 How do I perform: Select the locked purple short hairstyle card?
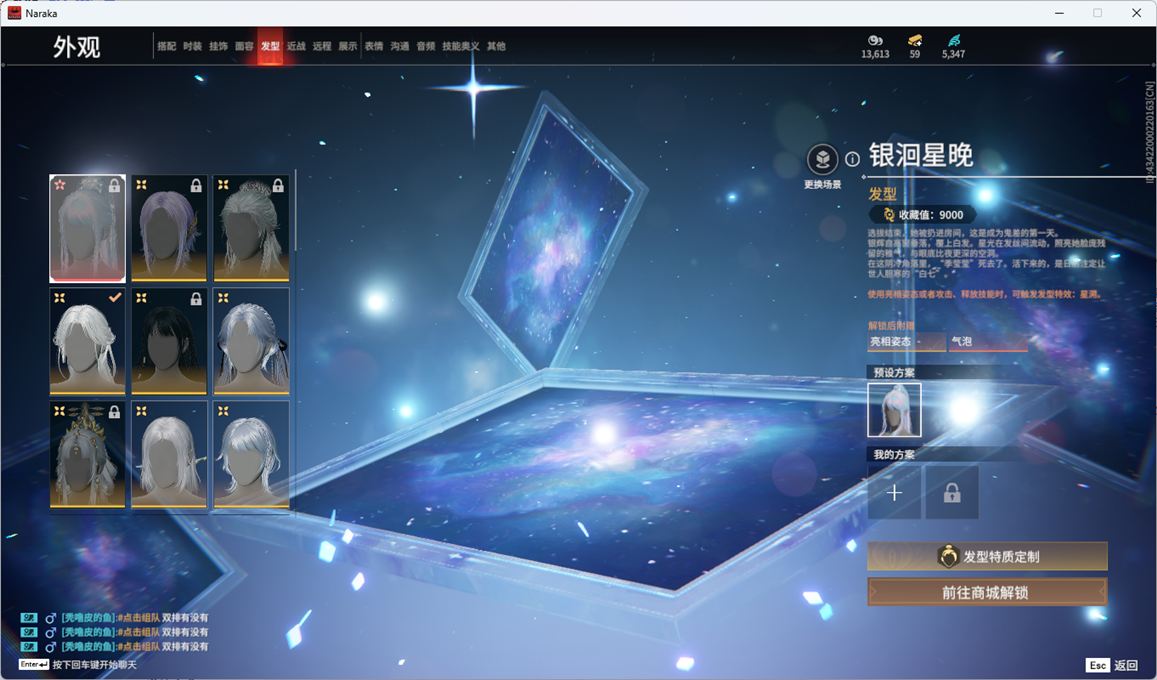[169, 229]
